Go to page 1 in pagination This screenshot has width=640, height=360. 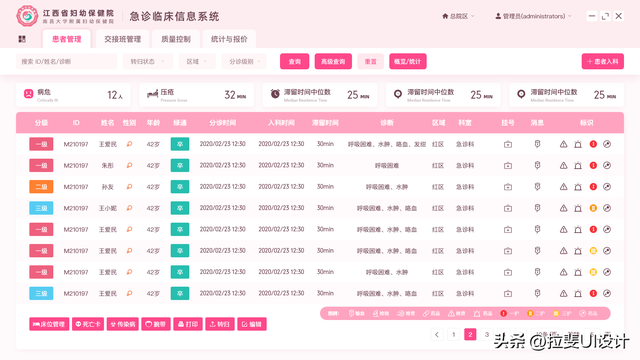453,335
